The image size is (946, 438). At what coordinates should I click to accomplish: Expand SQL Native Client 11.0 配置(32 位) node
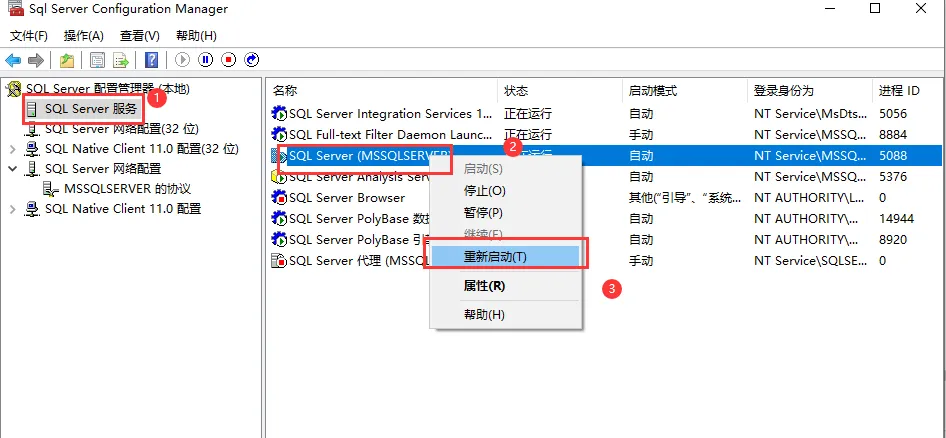pos(12,149)
